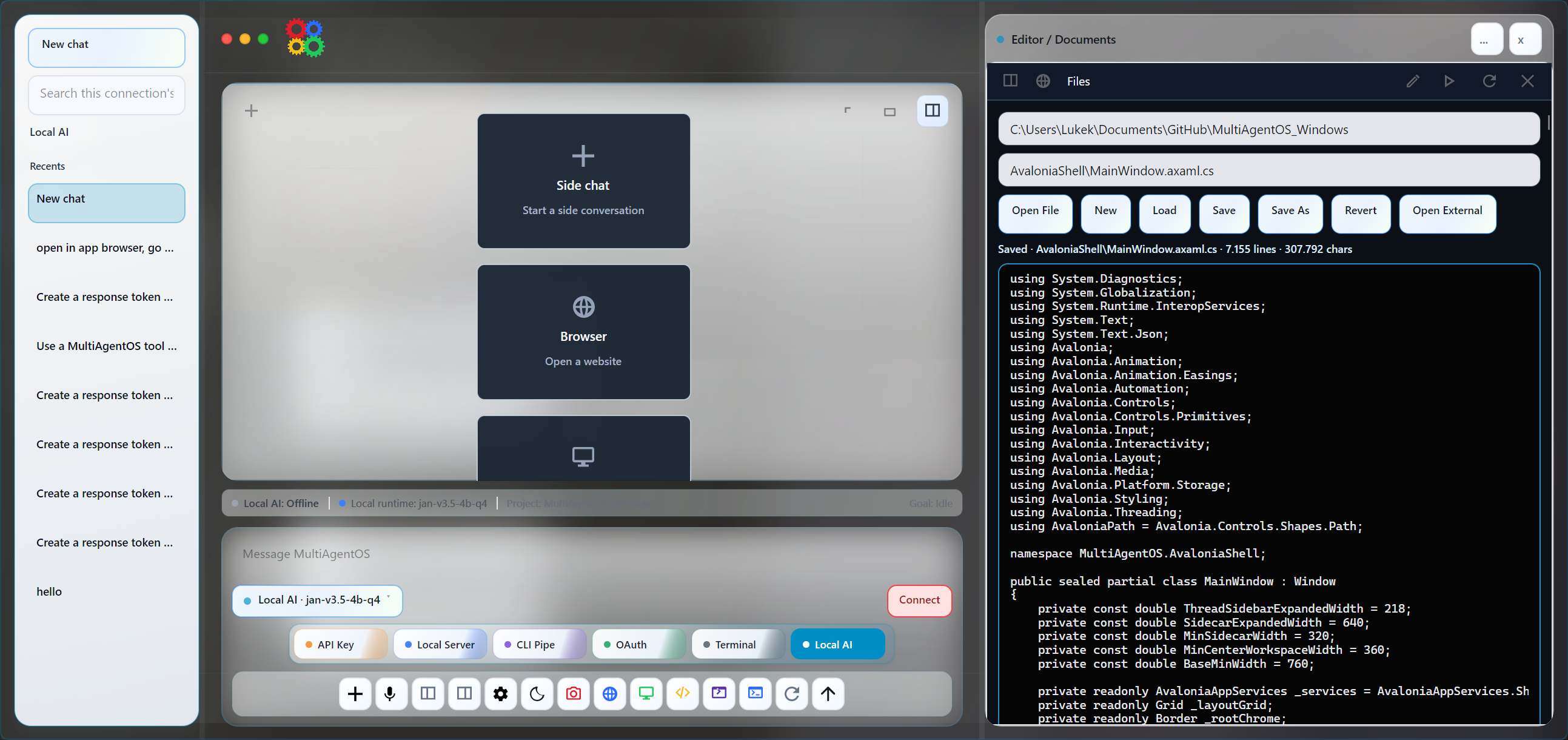The image size is (1568, 740).
Task: Send message with the up arrow icon
Action: [828, 693]
